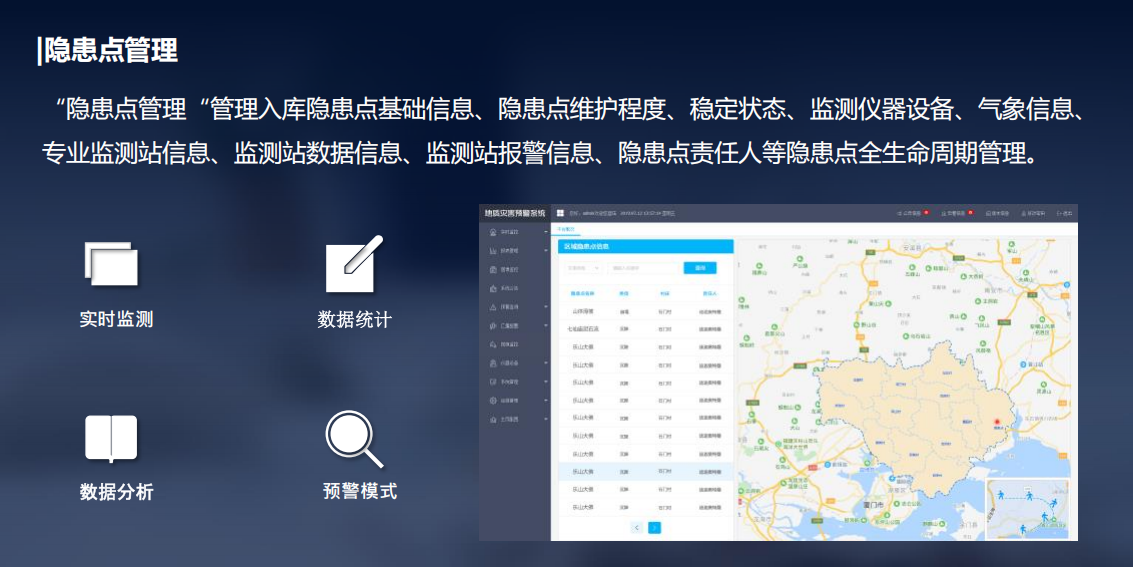Click the keyword input field beside the dropdown

tap(643, 268)
